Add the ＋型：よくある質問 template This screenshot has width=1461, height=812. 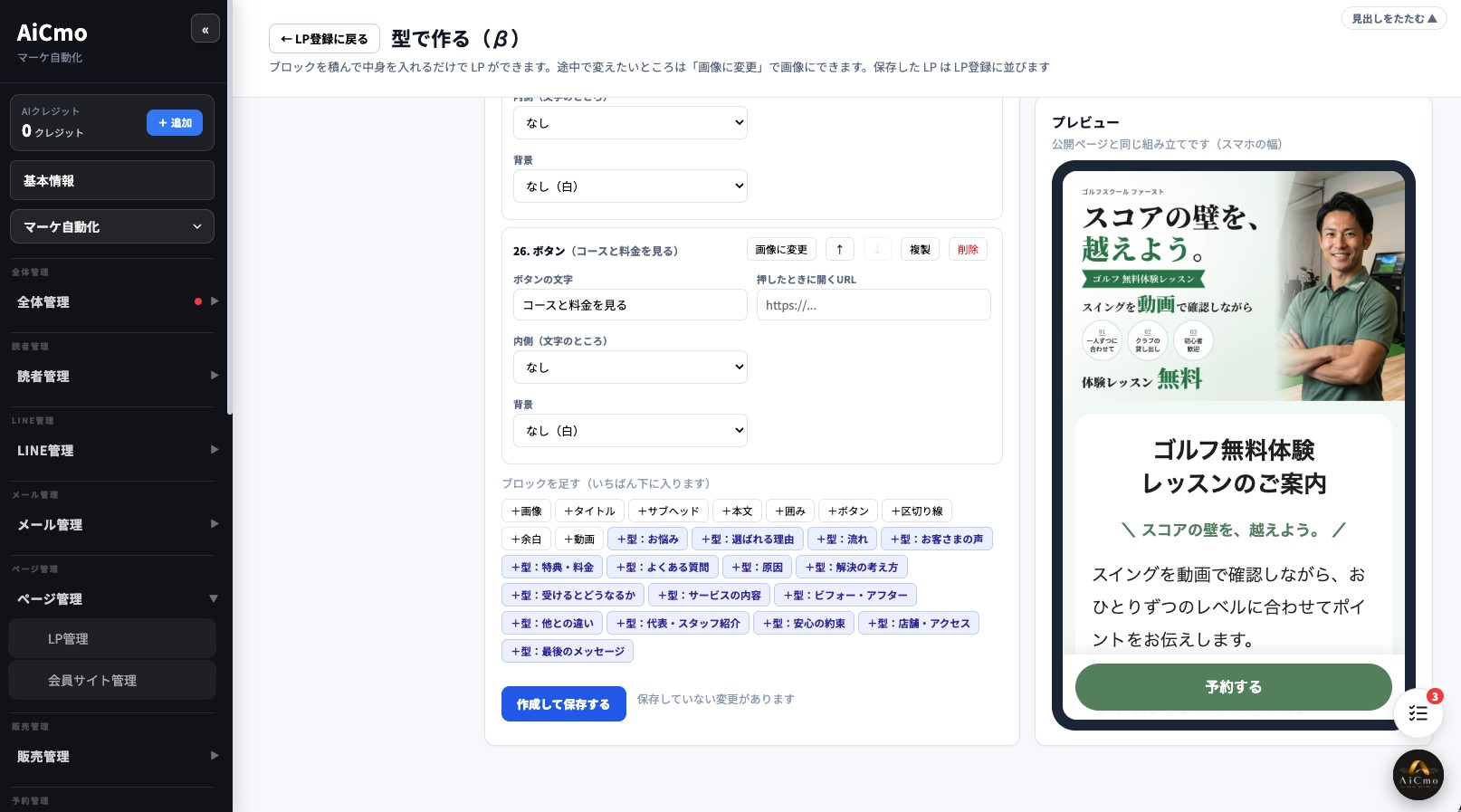tap(663, 568)
